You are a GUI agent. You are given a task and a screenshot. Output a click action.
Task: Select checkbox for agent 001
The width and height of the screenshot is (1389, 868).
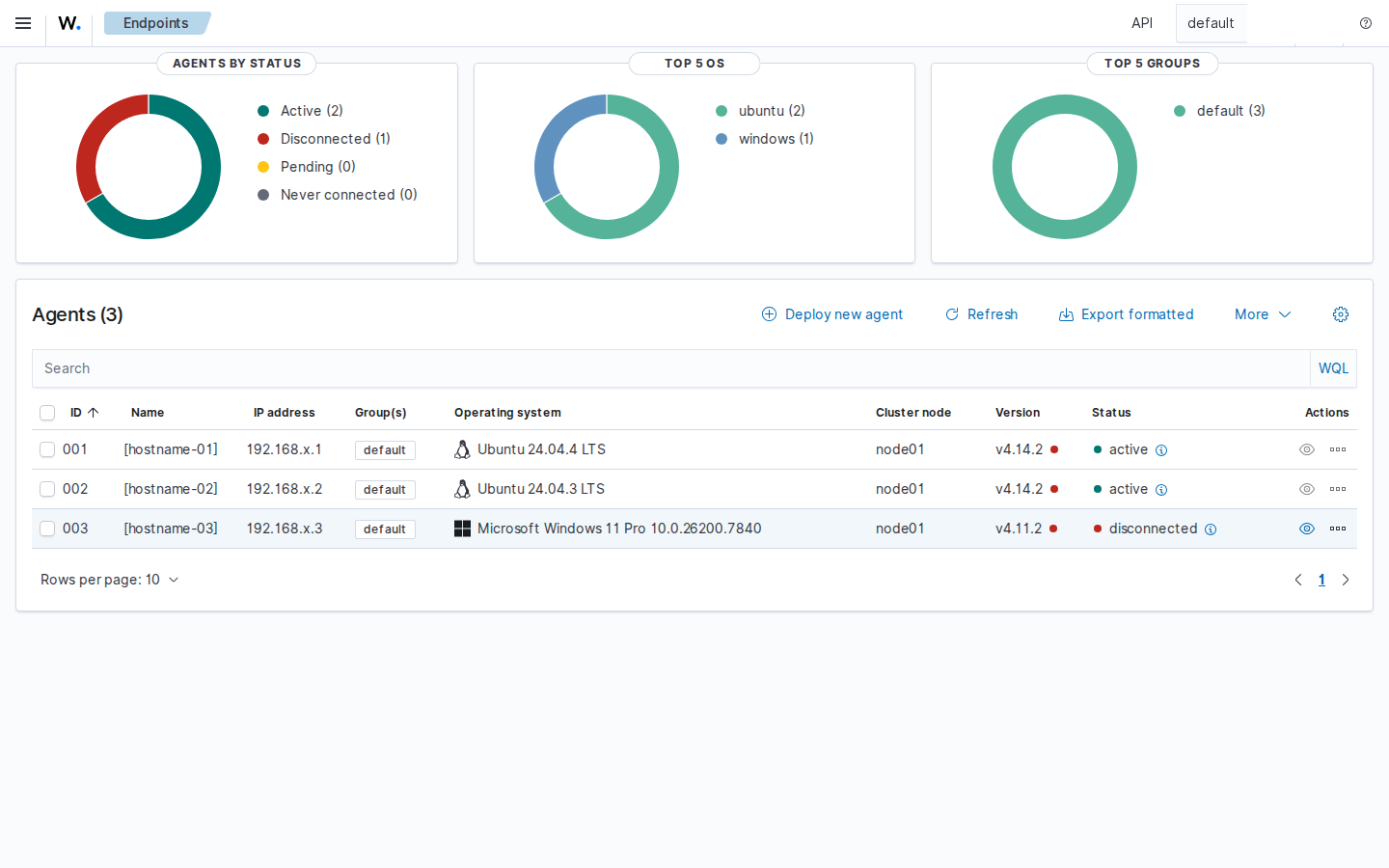coord(47,449)
